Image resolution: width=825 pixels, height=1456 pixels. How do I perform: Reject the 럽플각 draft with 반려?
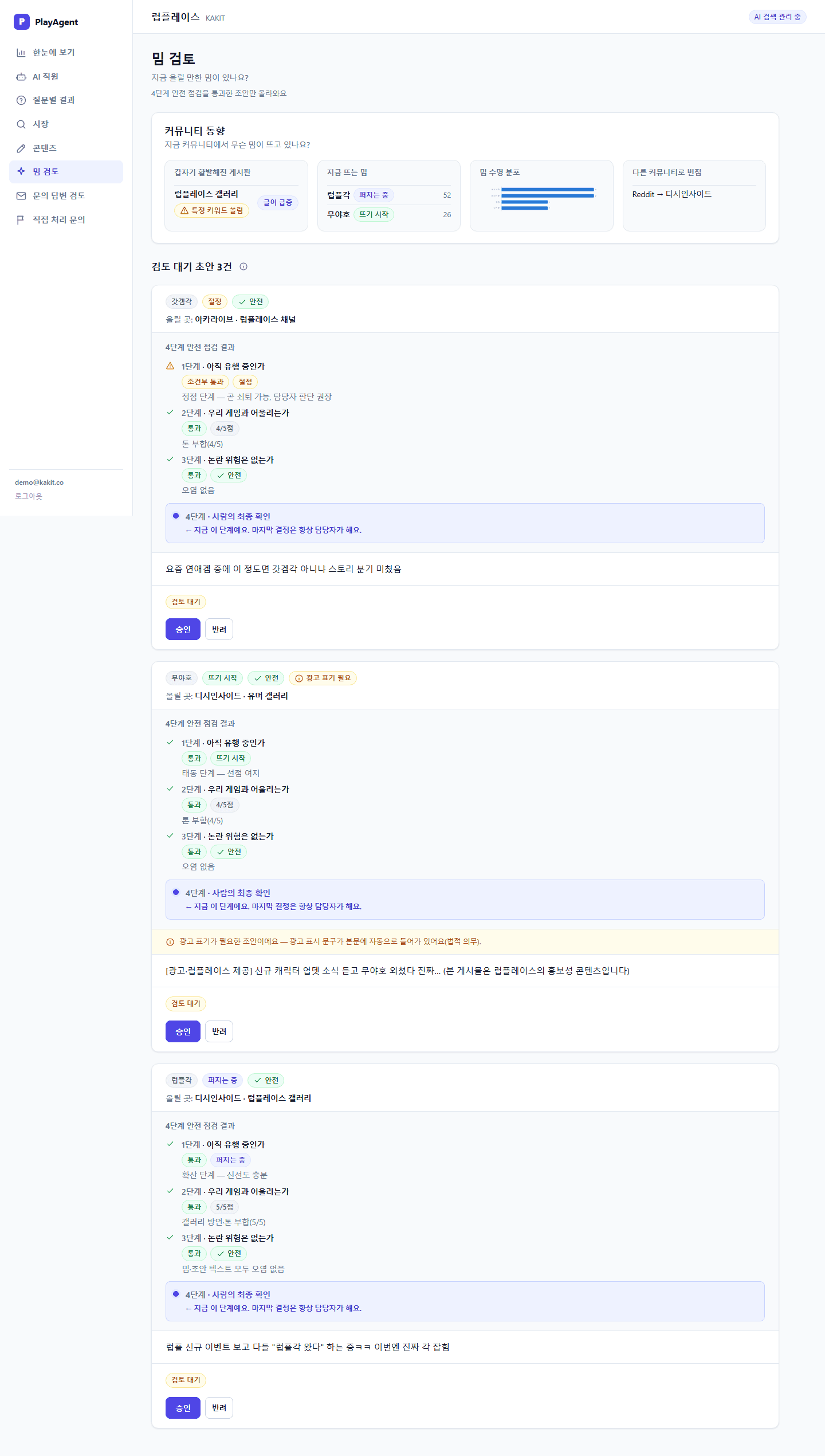click(x=219, y=1408)
